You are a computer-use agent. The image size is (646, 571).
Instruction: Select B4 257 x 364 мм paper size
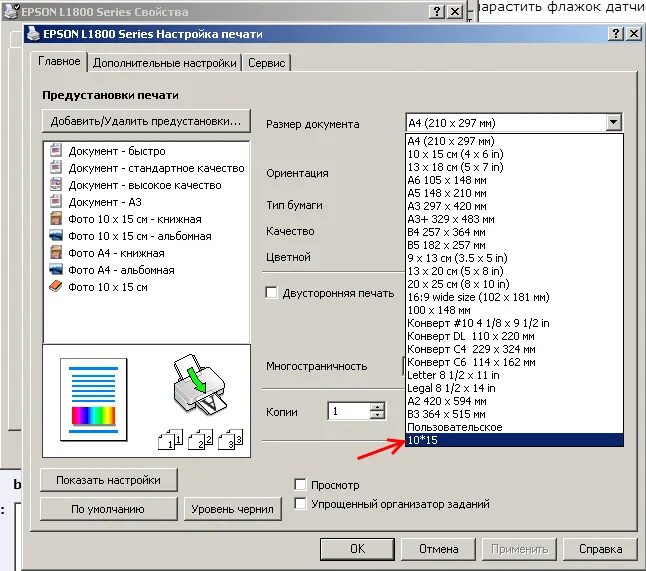pyautogui.click(x=514, y=232)
